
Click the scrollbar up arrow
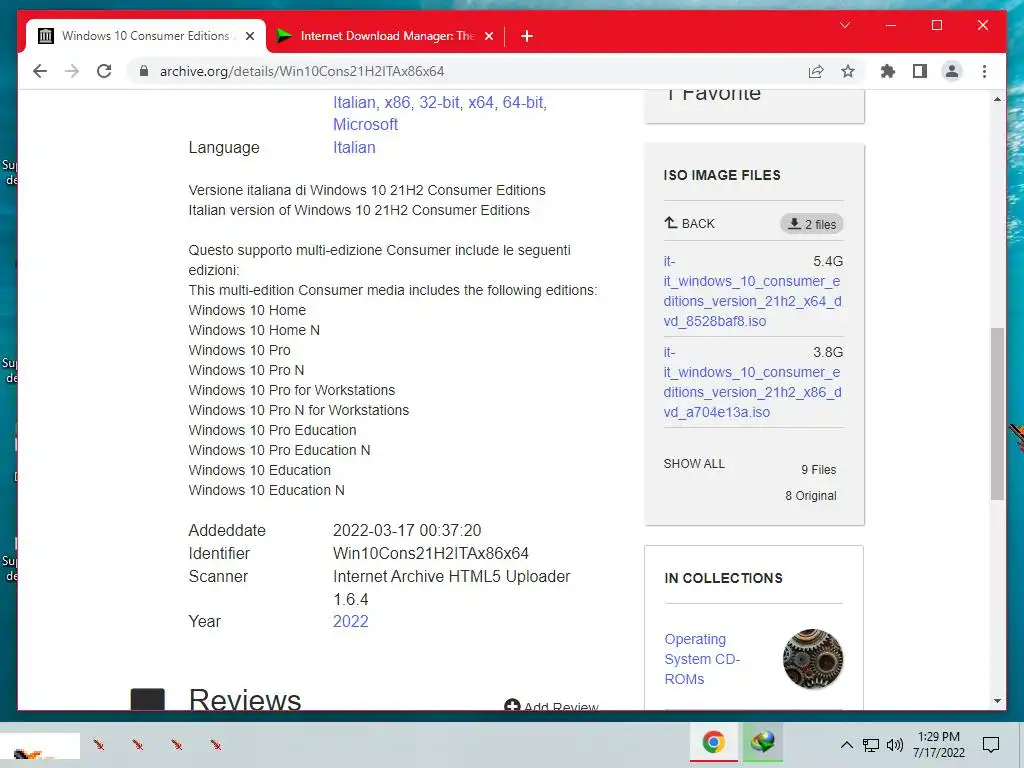997,99
